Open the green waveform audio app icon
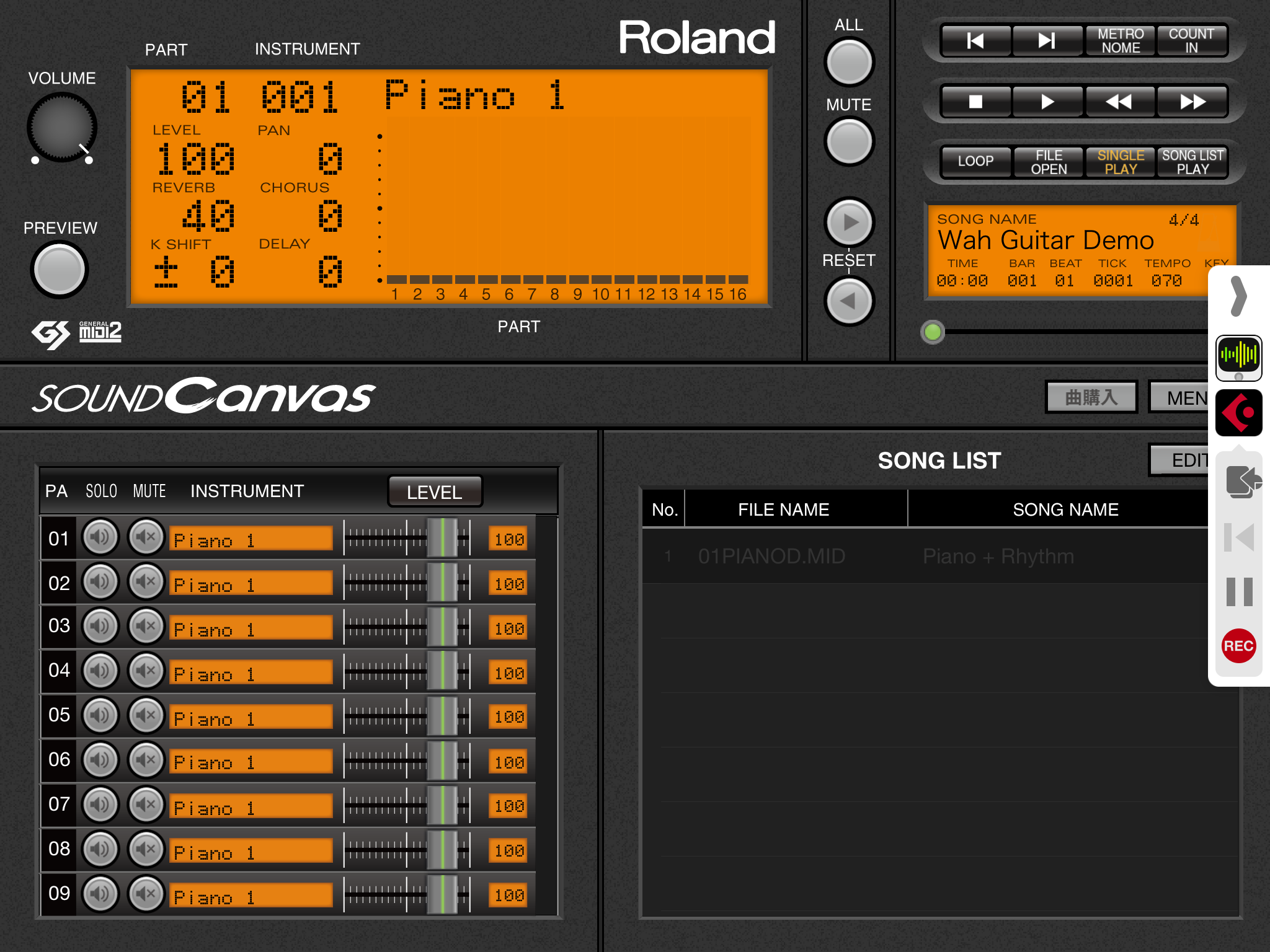 1238,358
